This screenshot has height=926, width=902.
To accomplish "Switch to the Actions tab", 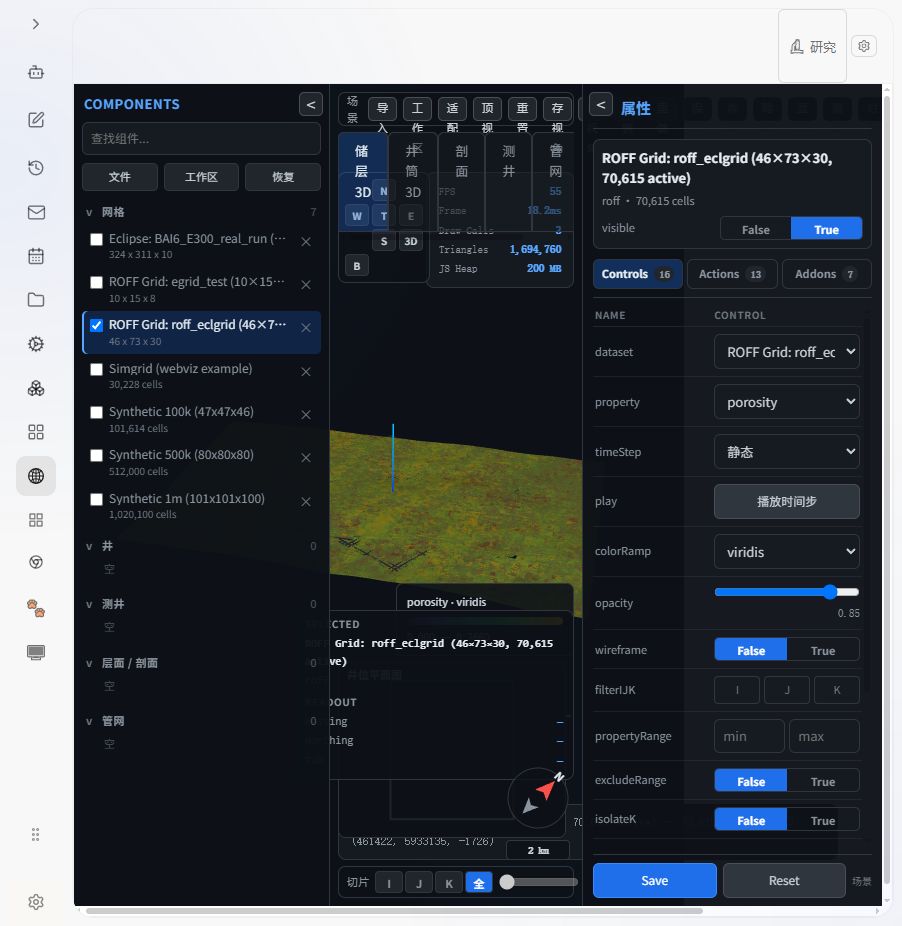I will click(x=732, y=274).
